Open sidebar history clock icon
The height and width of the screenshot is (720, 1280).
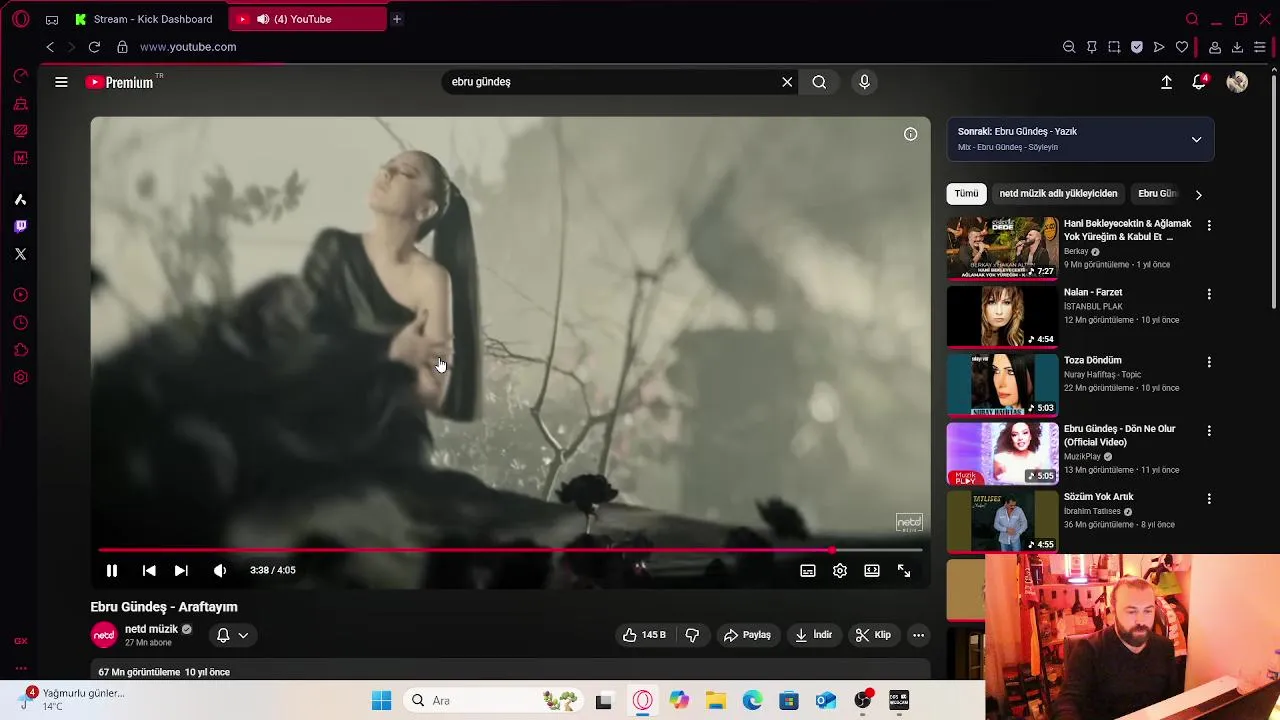click(x=20, y=323)
